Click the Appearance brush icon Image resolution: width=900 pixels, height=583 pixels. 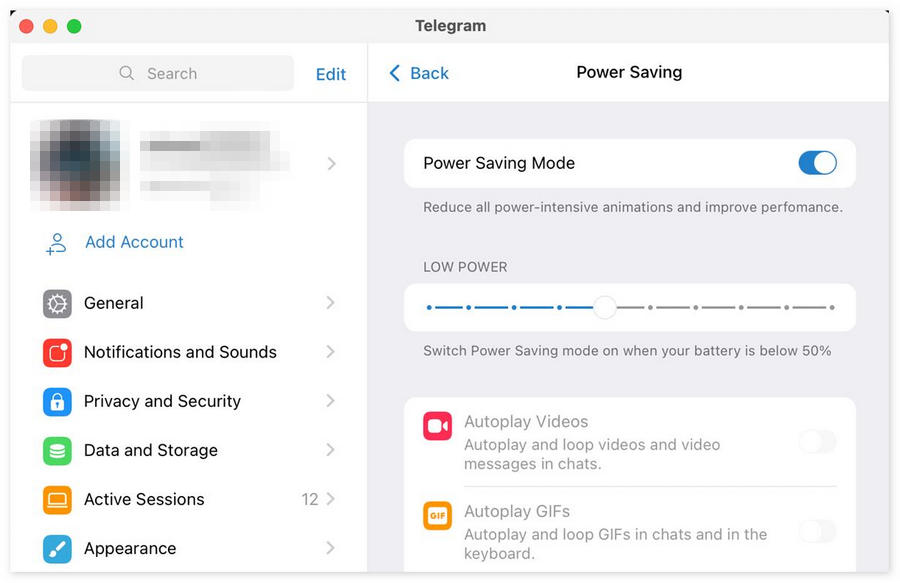[57, 548]
